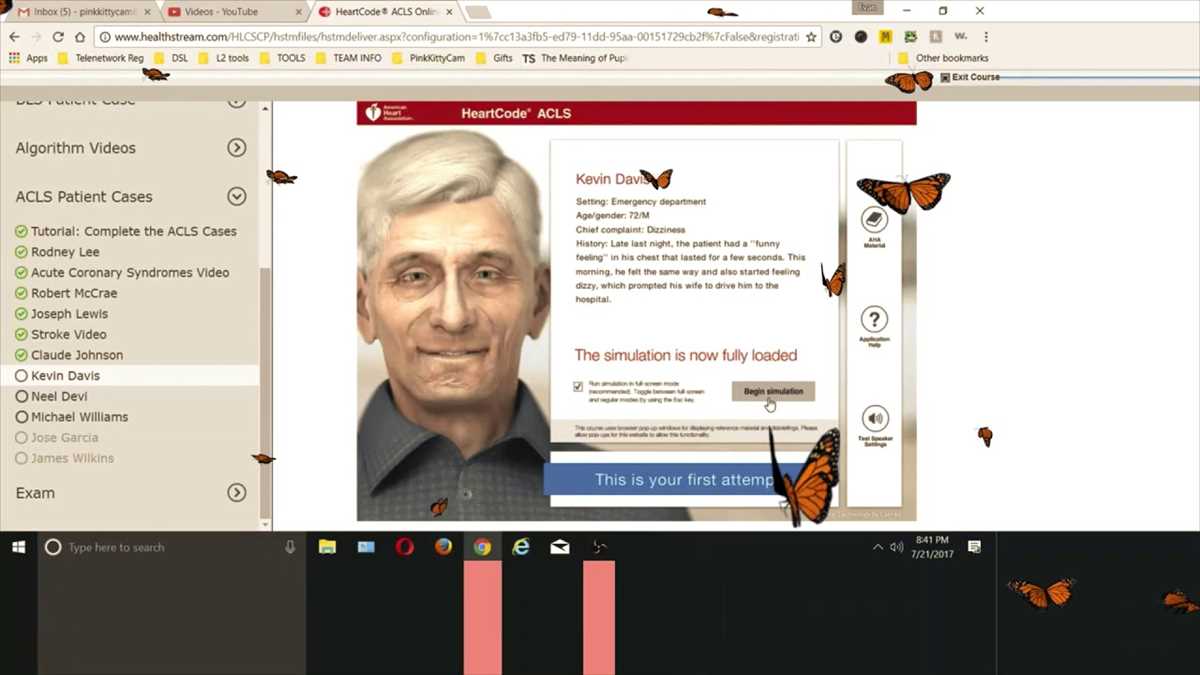The image size is (1200, 675).
Task: Open the TEAM INFO bookmark folder
Action: tap(349, 58)
